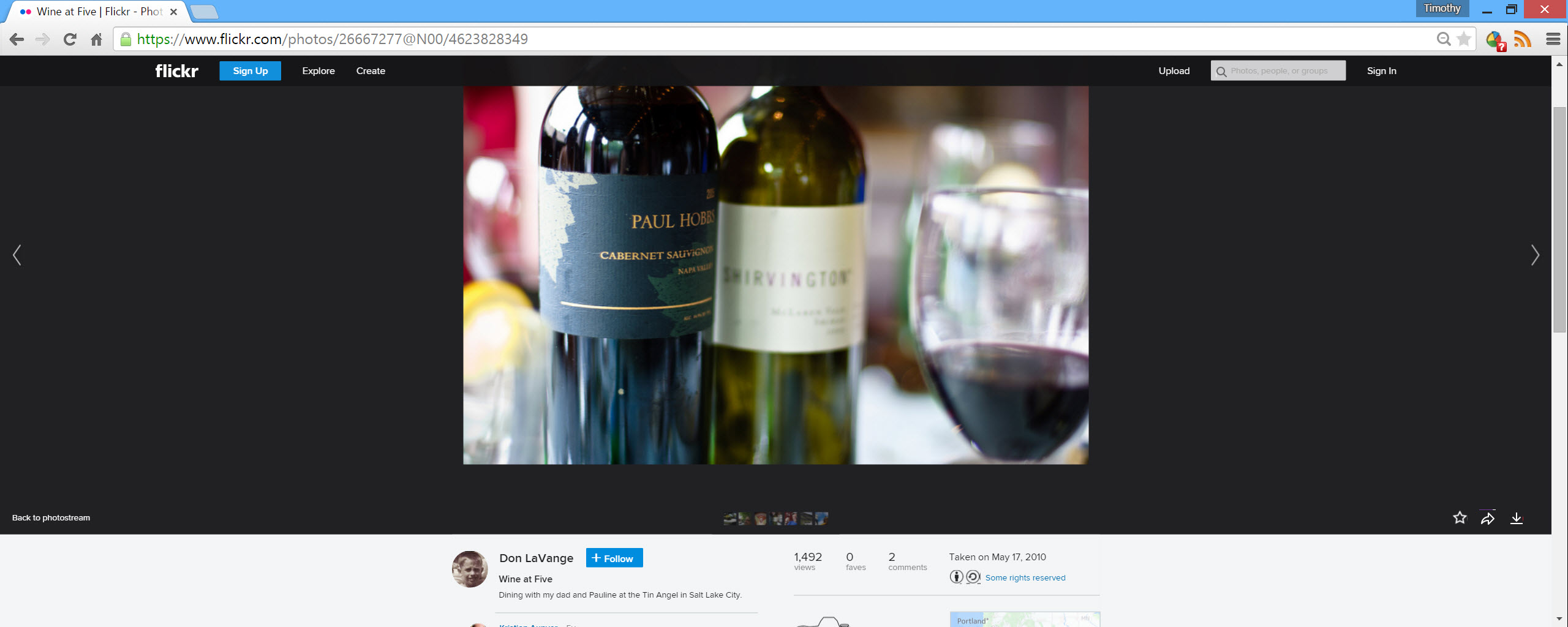This screenshot has height=627, width=1568.
Task: Click the Taken on May 17, 2010 text
Action: [997, 557]
